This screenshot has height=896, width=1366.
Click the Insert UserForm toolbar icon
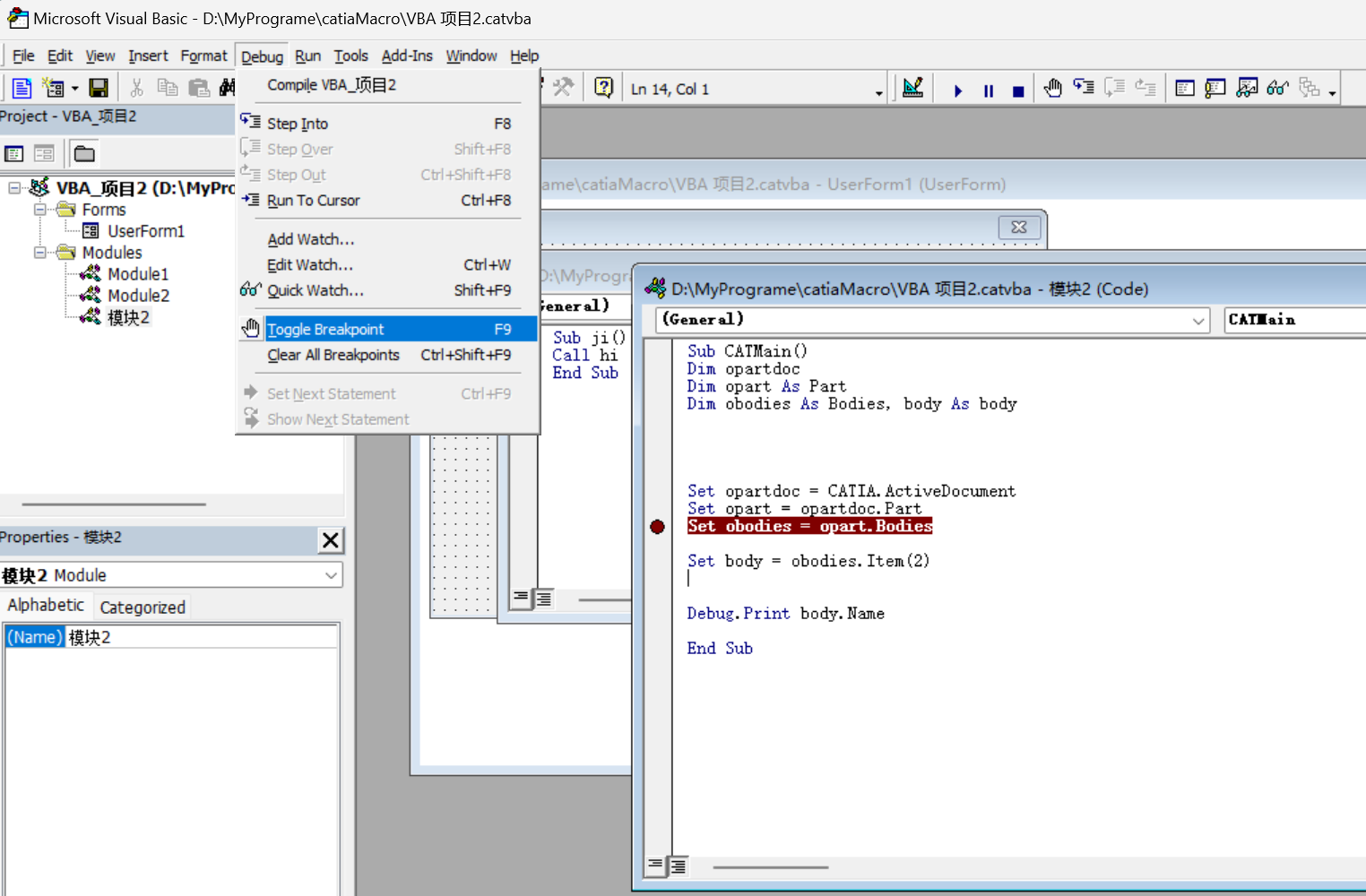click(x=53, y=88)
